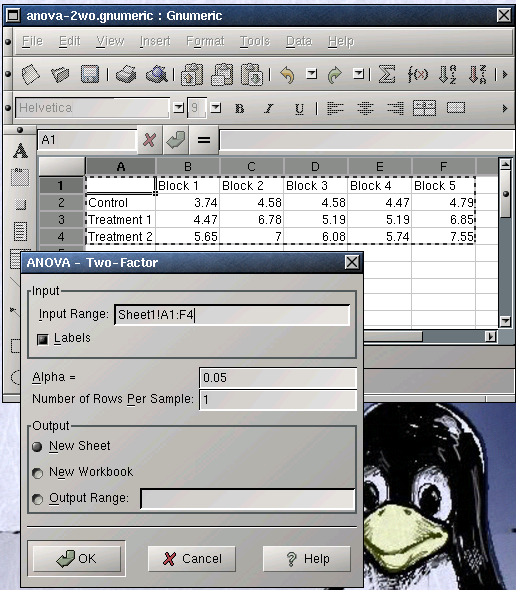Click the Alpha value input field

tap(278, 377)
